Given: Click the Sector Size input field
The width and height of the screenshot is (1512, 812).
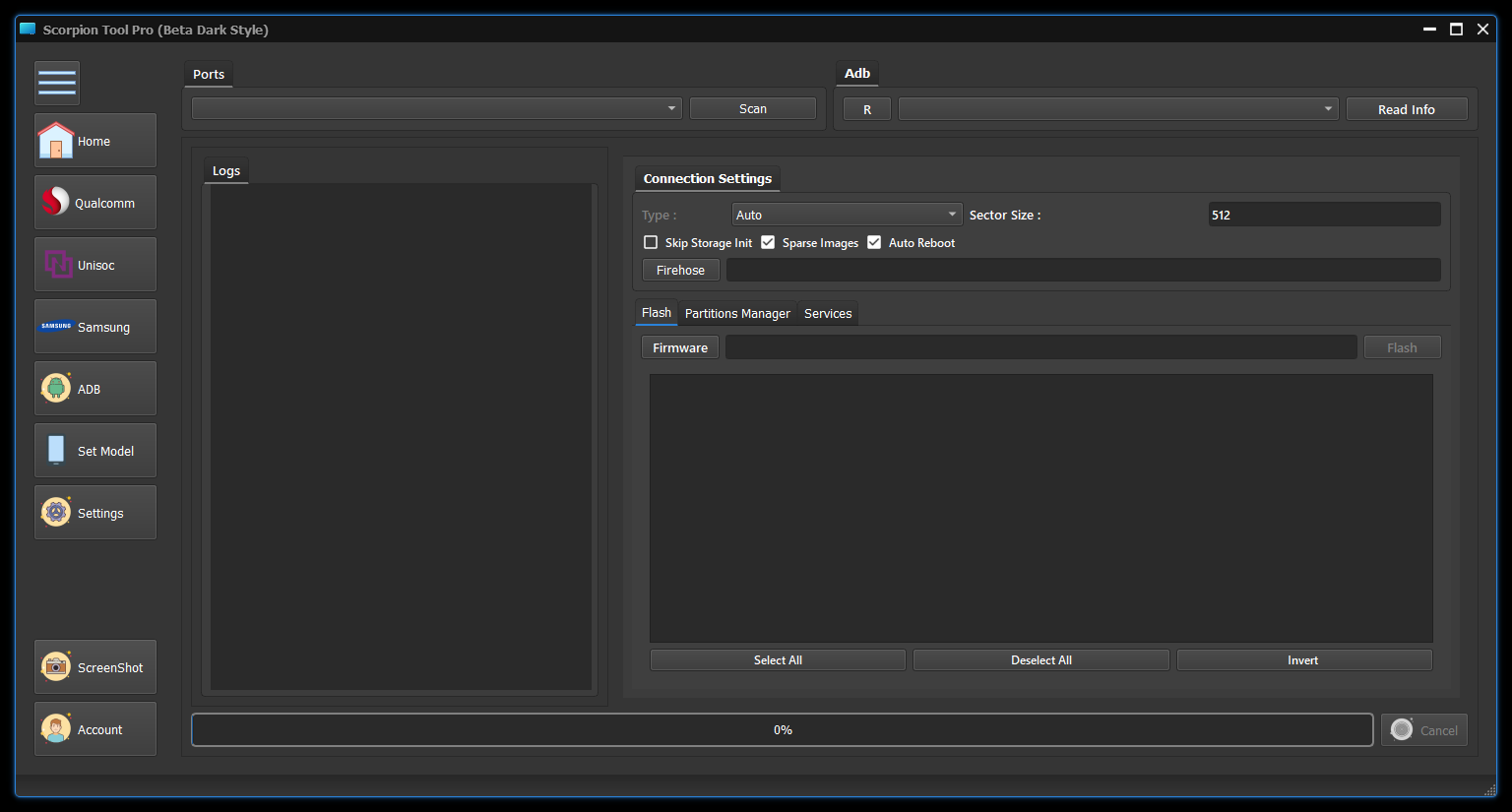Looking at the screenshot, I should [x=1324, y=215].
